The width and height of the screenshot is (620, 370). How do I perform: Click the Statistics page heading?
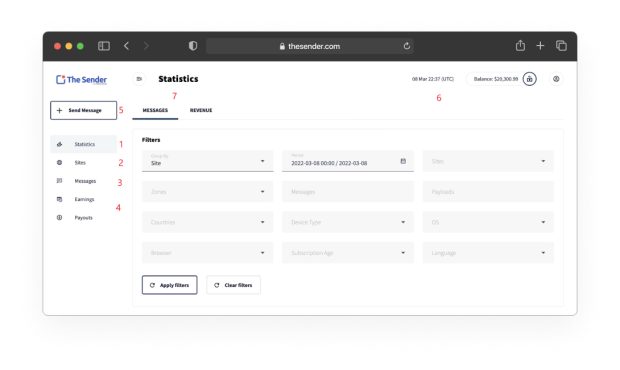(178, 79)
